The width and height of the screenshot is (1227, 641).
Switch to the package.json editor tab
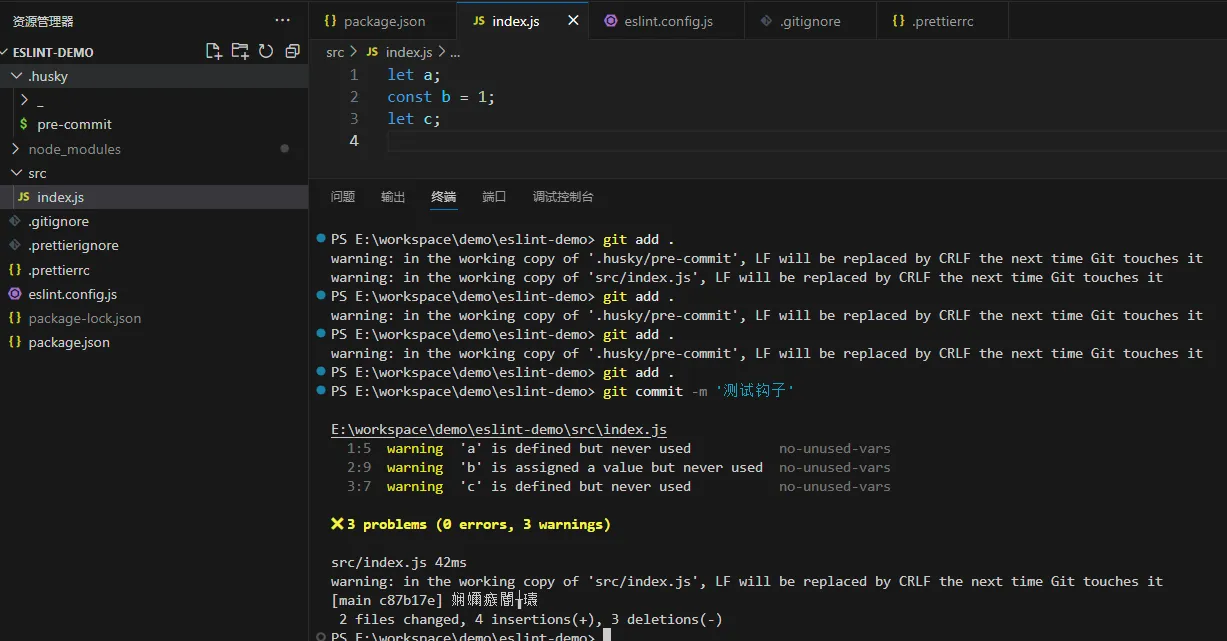[383, 21]
